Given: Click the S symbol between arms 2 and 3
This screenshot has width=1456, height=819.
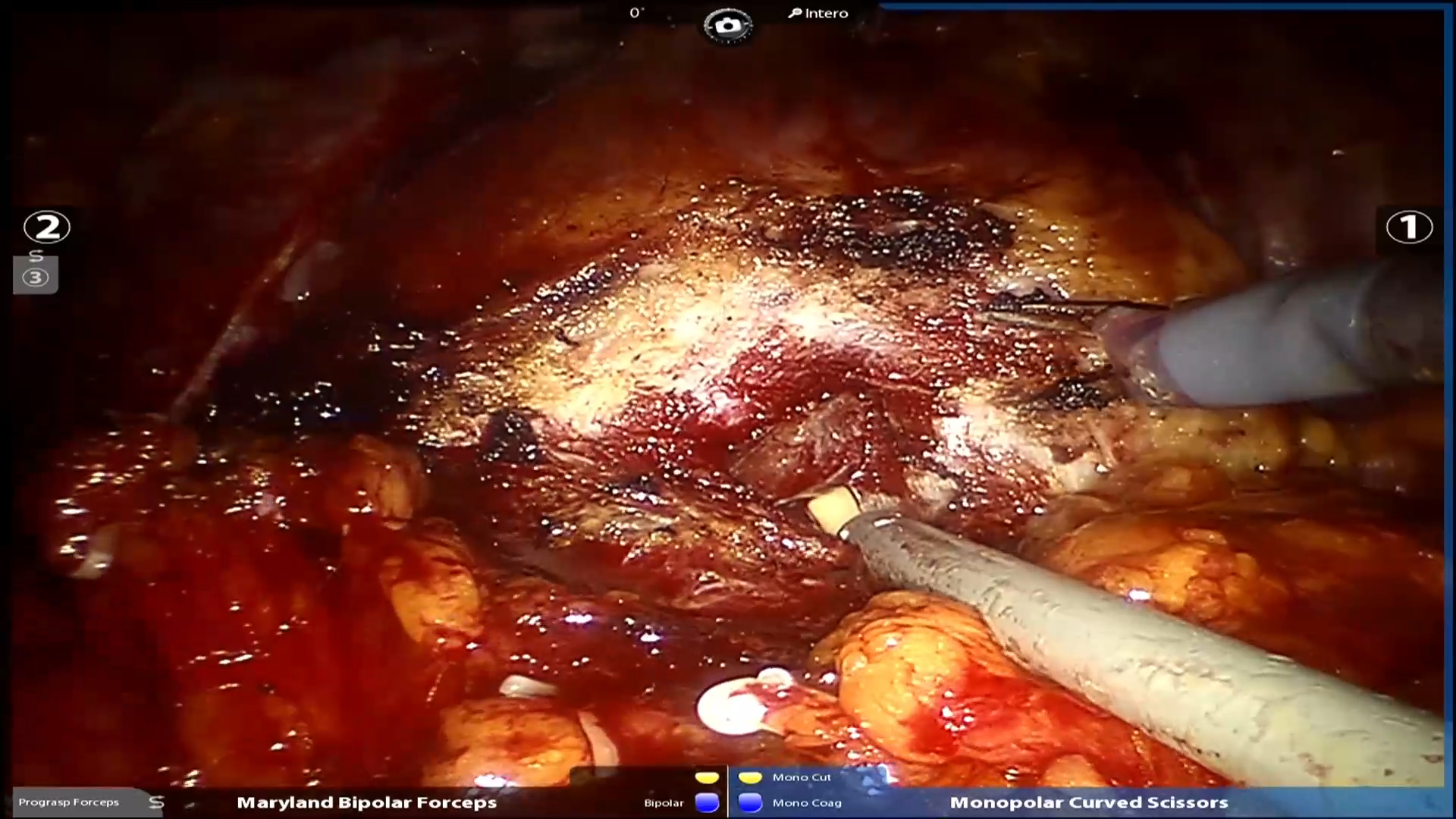Looking at the screenshot, I should (x=36, y=255).
